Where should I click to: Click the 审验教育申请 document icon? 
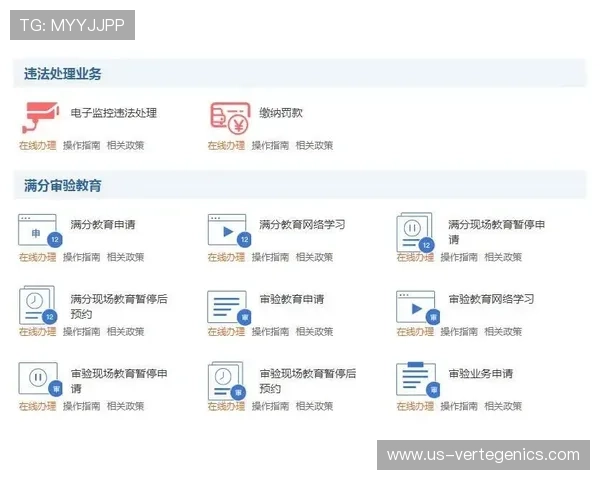[x=229, y=307]
